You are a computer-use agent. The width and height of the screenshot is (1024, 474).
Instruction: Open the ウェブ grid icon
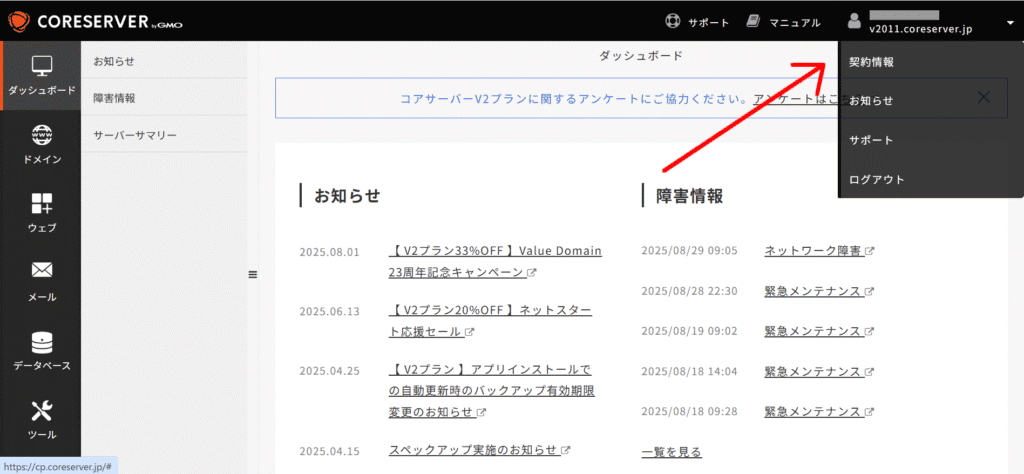pyautogui.click(x=42, y=203)
